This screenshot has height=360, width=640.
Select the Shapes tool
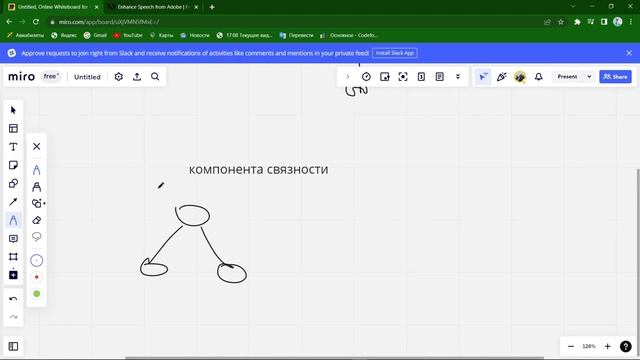(x=13, y=184)
